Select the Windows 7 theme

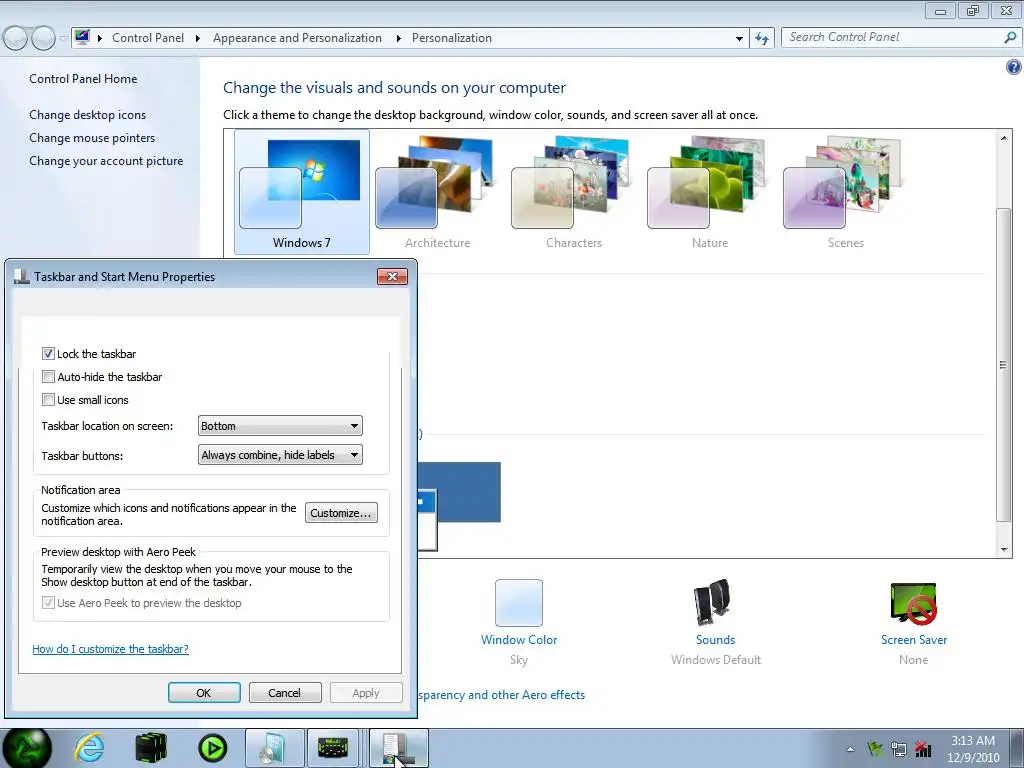302,191
